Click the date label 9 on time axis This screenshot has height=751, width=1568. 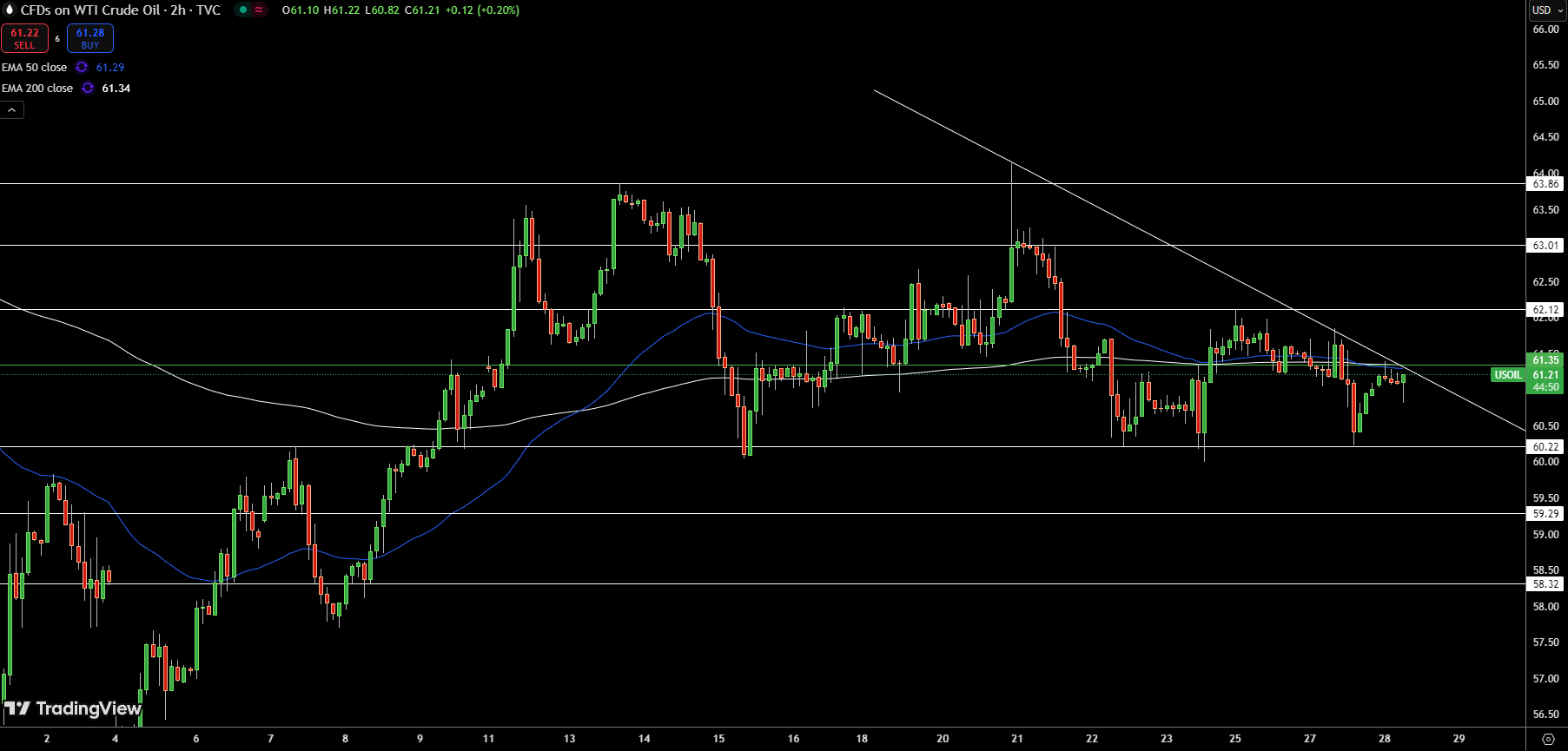click(420, 739)
